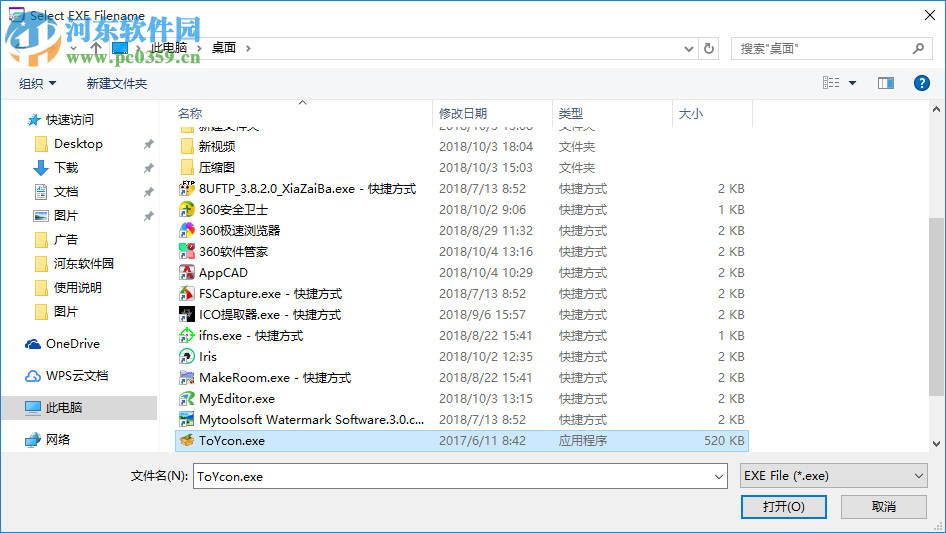Click 桌面 in the breadcrumb path
Viewport: 946px width, 533px height.
[x=224, y=48]
